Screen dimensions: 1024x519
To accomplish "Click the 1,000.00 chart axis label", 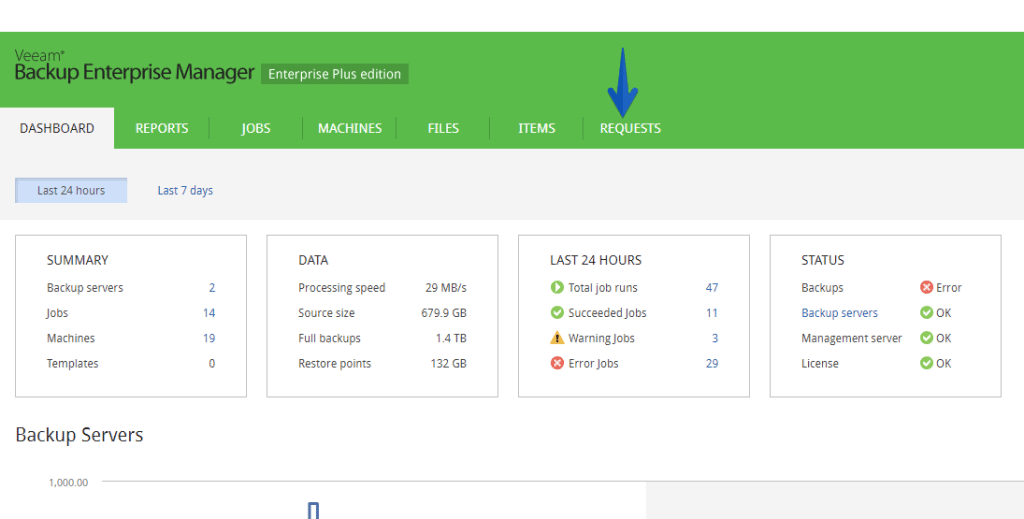I will [x=69, y=482].
